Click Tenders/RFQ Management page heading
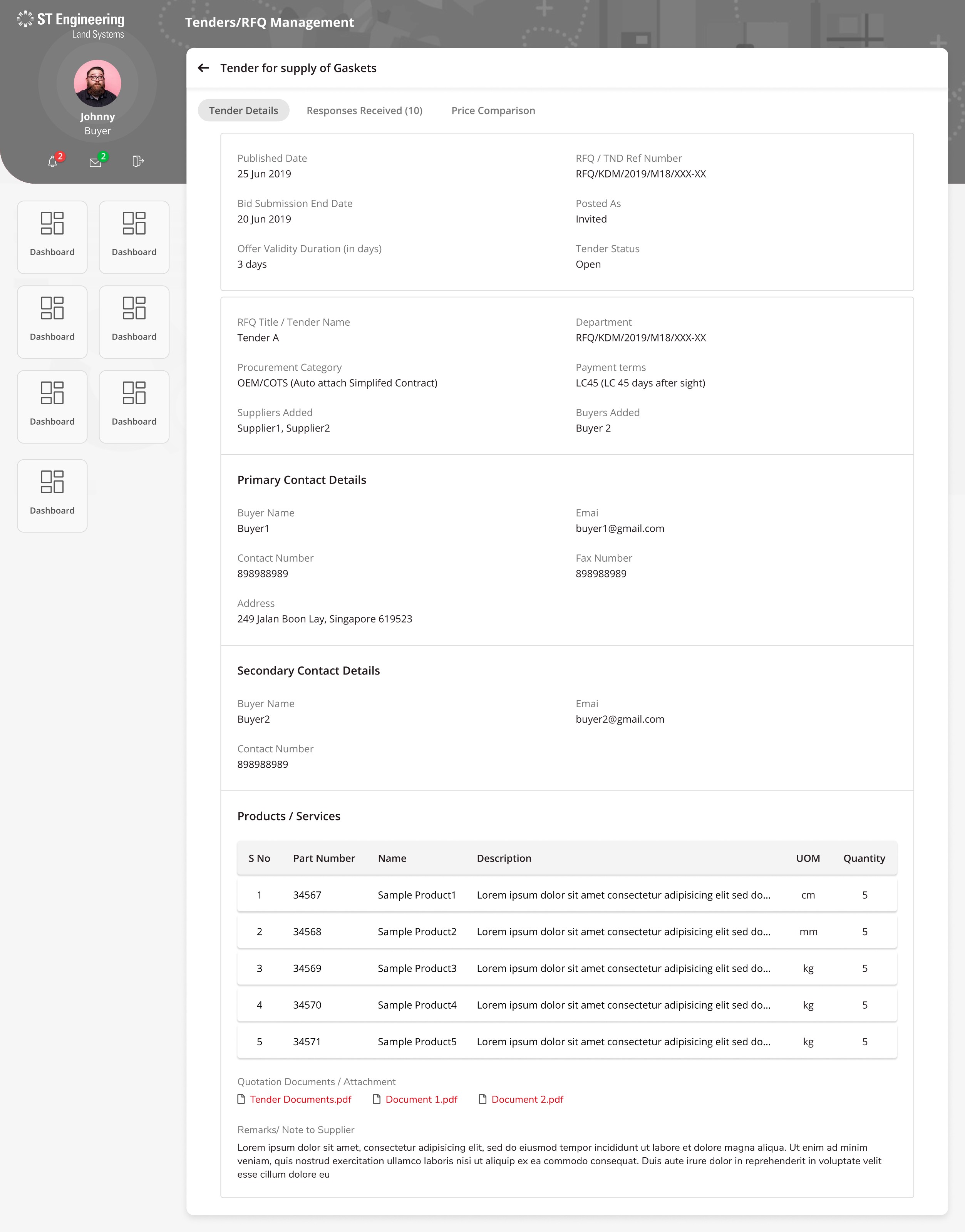Viewport: 965px width, 1232px height. [270, 22]
